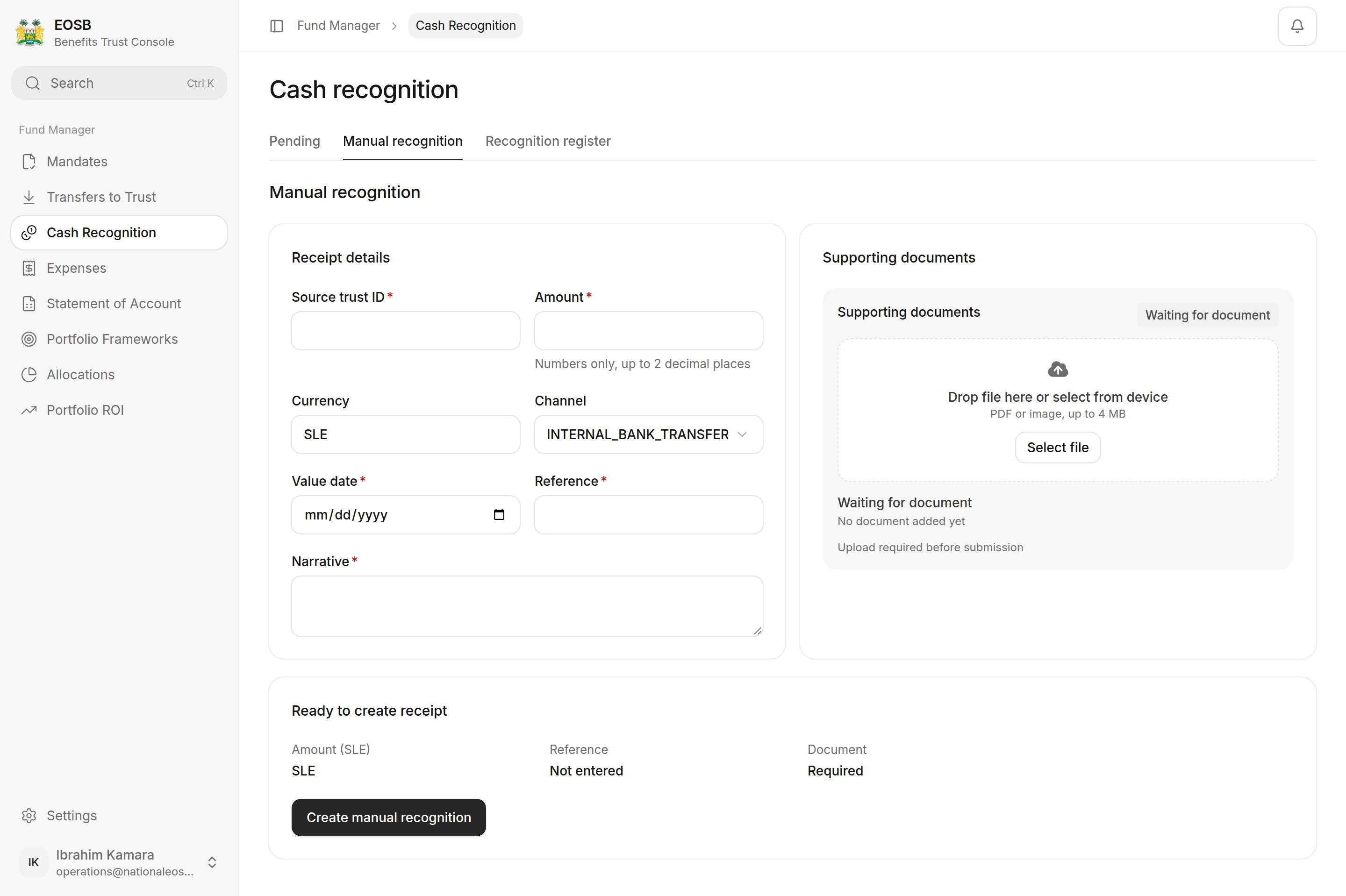Click the Mandates document icon
1346x896 pixels.
(x=29, y=162)
